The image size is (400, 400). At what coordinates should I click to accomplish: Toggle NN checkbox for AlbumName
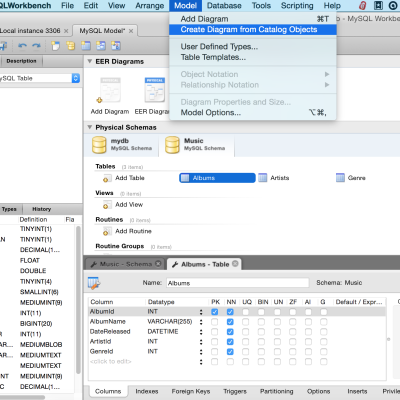coord(230,322)
